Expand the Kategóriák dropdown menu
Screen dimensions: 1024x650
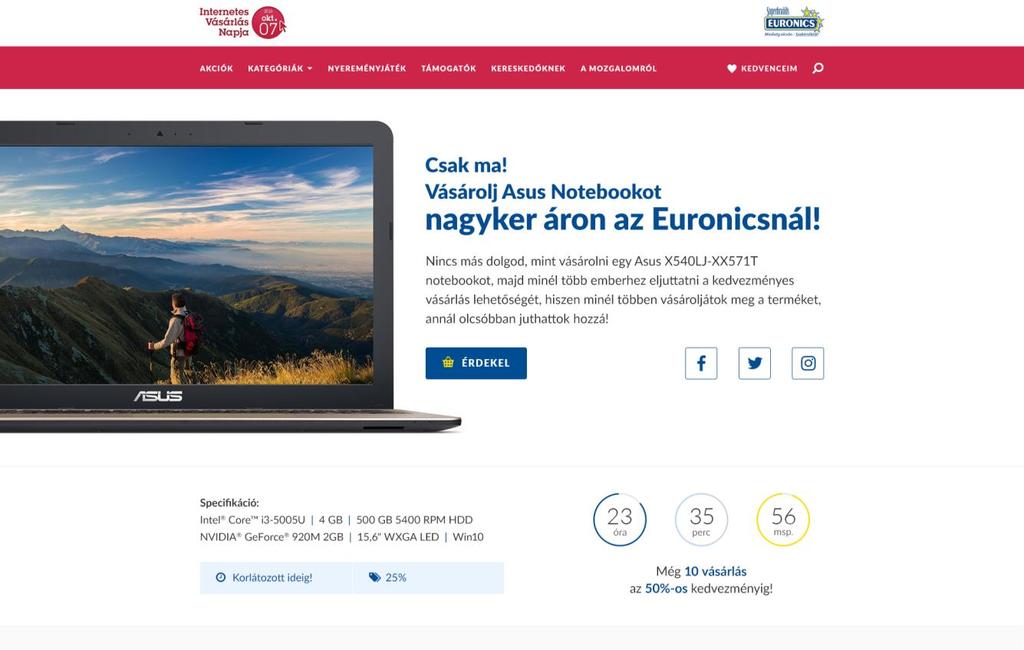pos(280,69)
